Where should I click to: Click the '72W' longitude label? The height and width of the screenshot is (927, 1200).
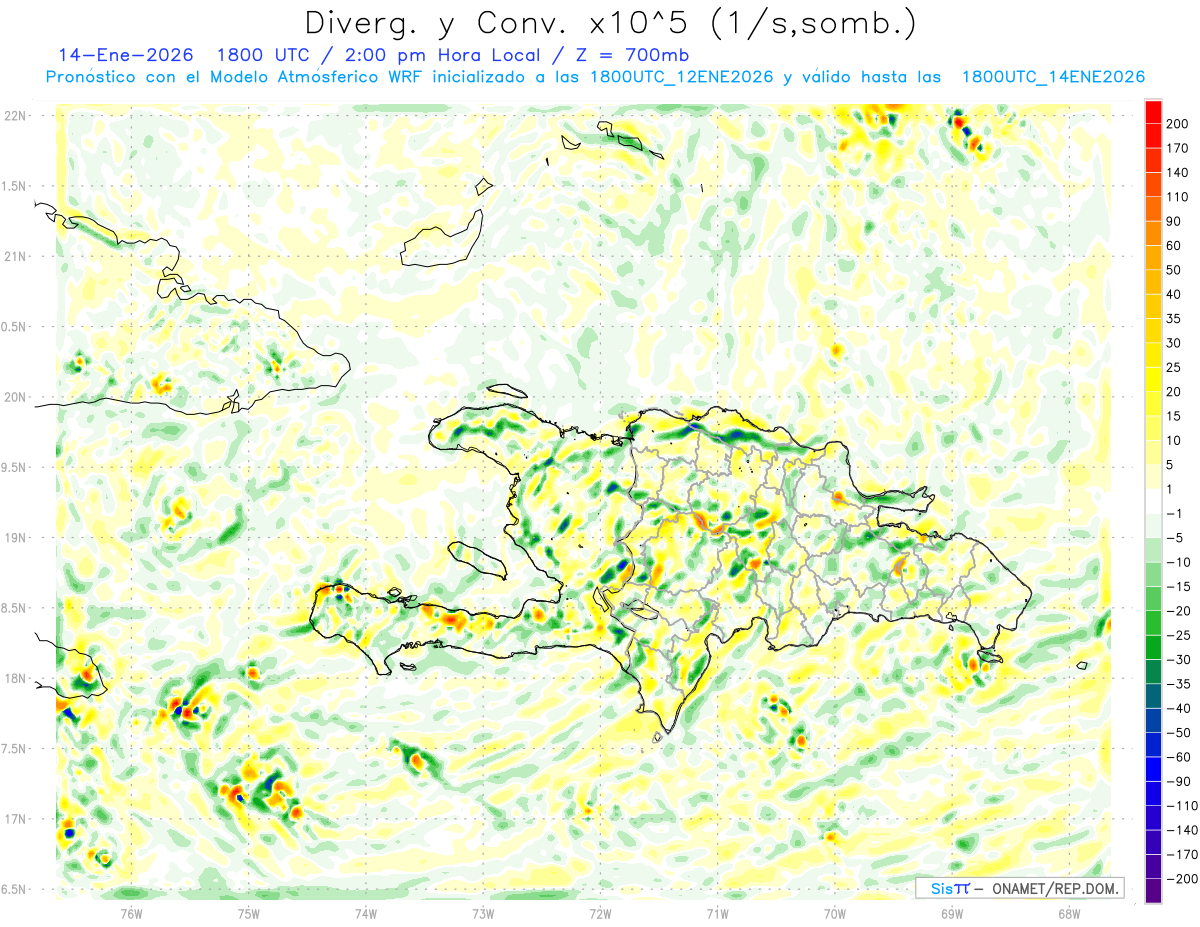coord(600,913)
